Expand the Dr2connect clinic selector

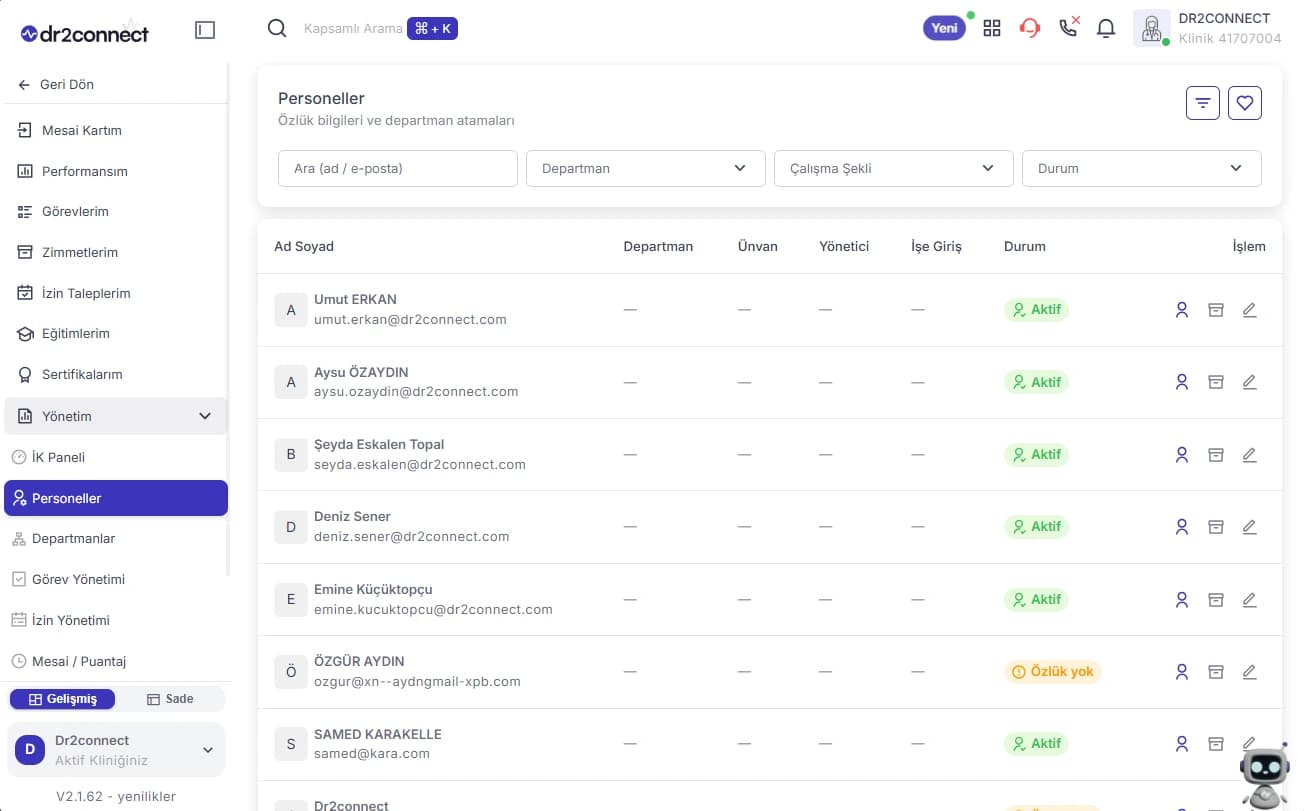116,749
